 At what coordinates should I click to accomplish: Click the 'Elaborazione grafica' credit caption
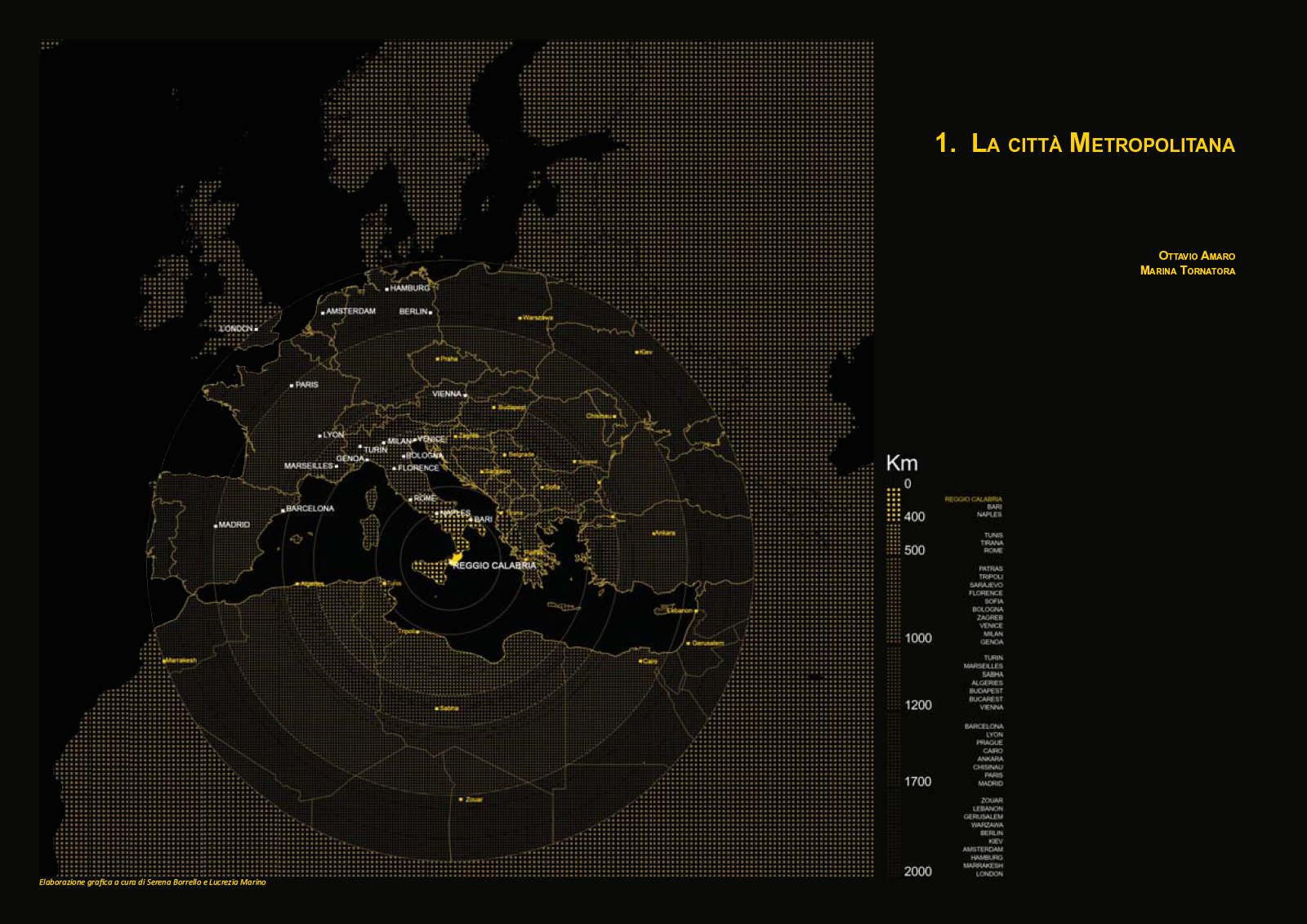[153, 882]
